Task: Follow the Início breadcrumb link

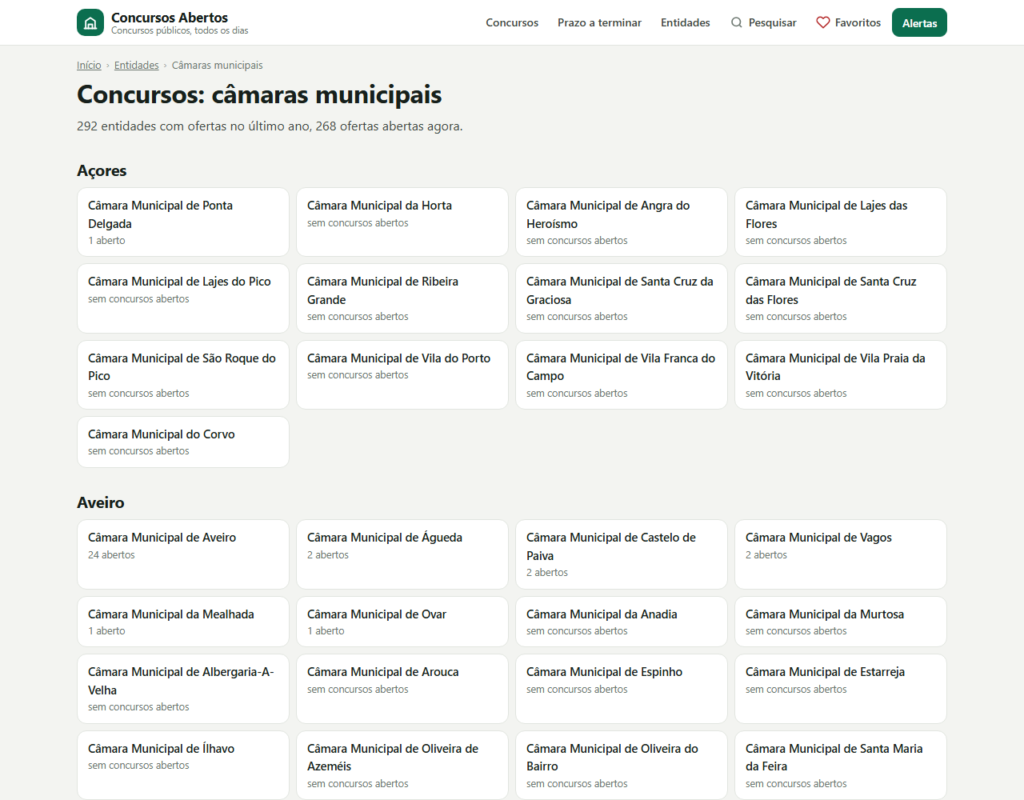Action: [89, 65]
